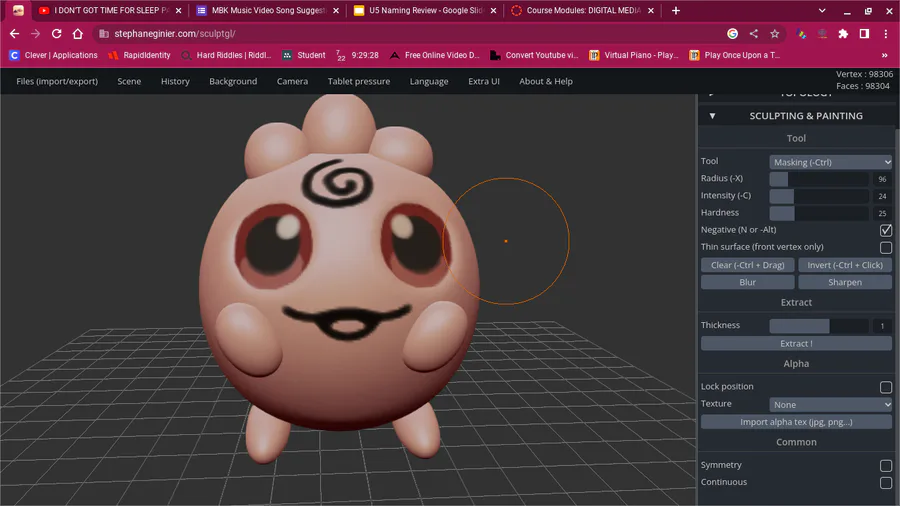Viewport: 900px width, 506px height.
Task: Bookmark this page with star icon
Action: 774,34
